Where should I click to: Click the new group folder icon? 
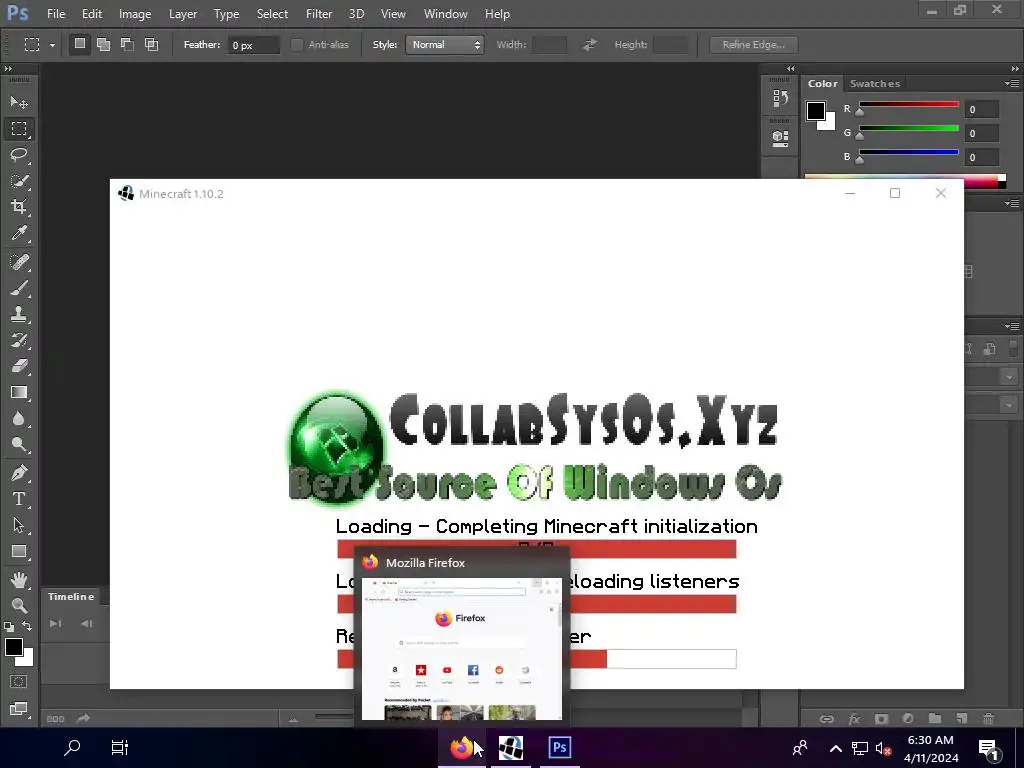[935, 718]
